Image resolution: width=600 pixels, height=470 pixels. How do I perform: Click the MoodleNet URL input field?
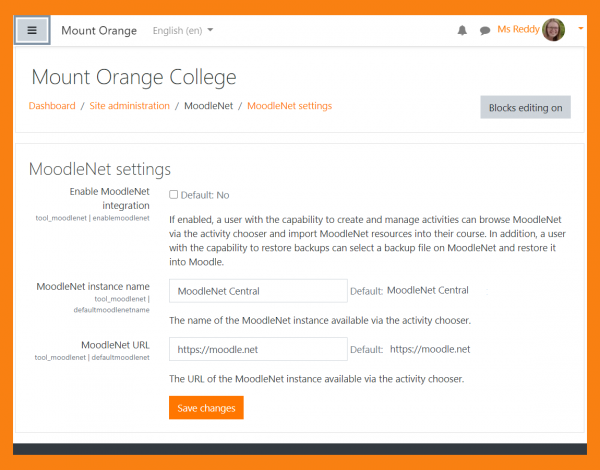258,350
